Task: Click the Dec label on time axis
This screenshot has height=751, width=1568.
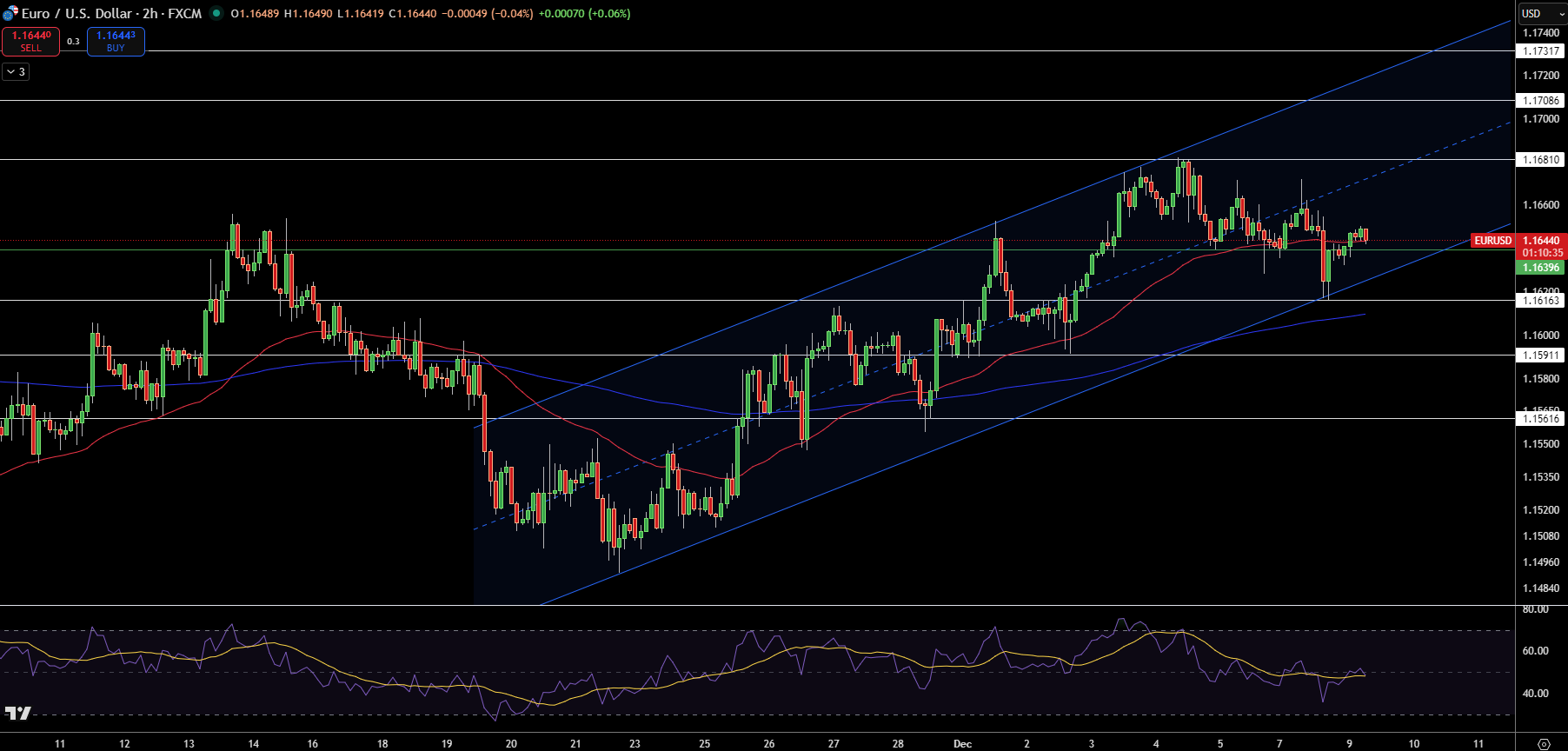Action: 962,744
